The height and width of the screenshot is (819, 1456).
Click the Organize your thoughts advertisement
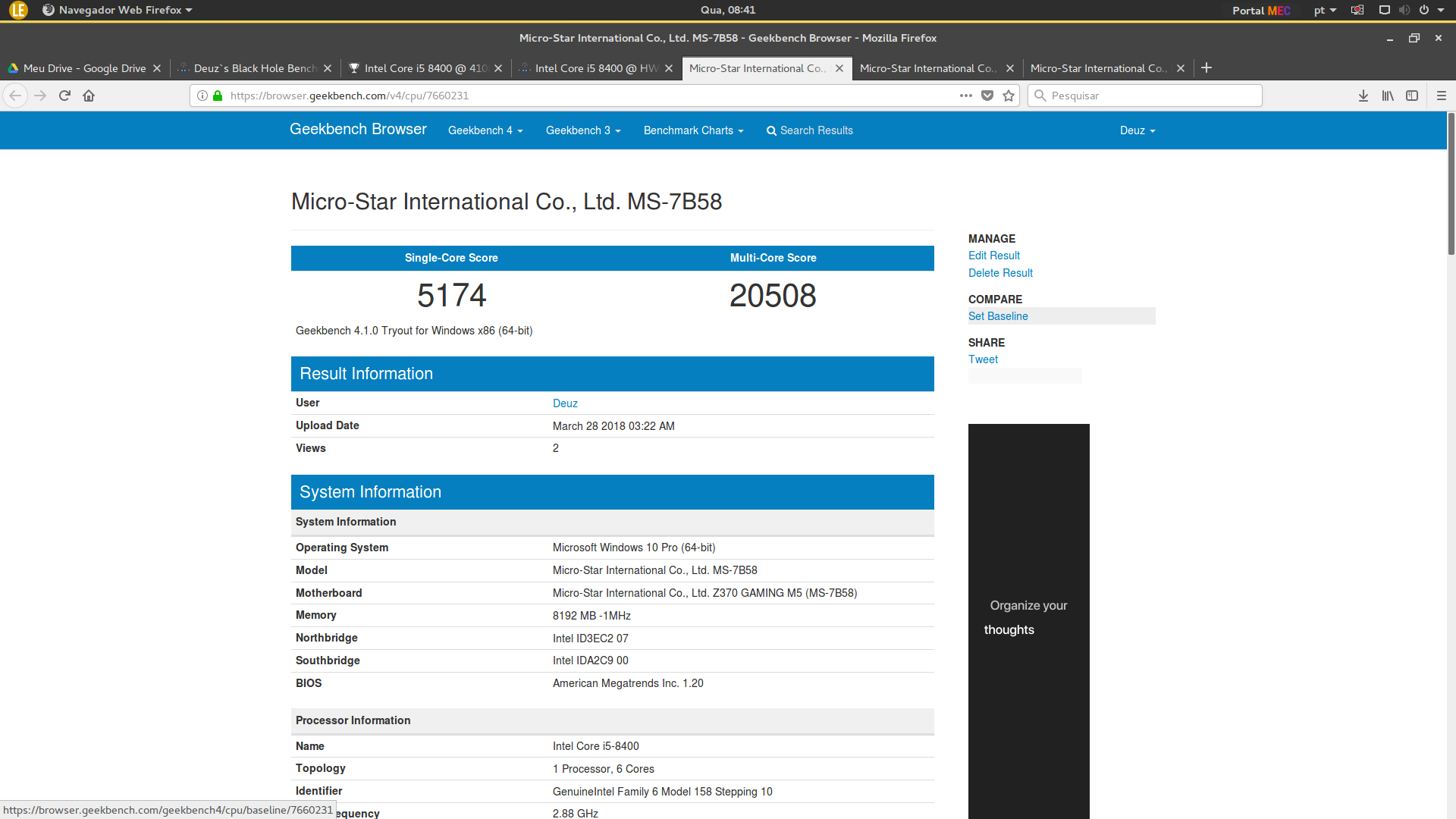1028,621
